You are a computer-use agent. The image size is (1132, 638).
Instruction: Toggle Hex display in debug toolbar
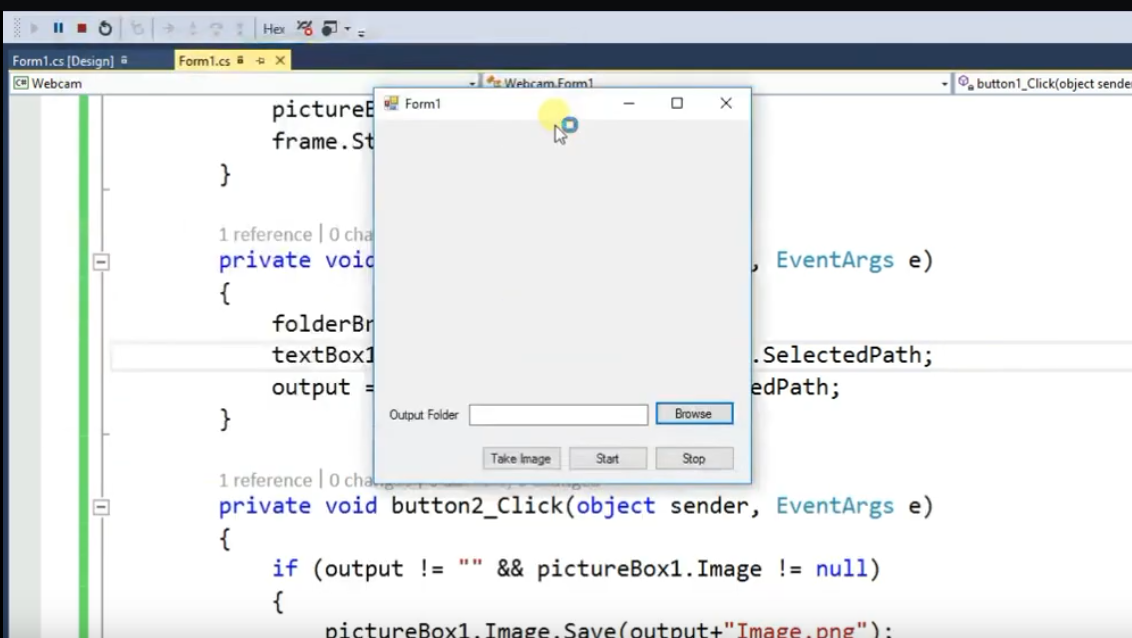click(274, 29)
